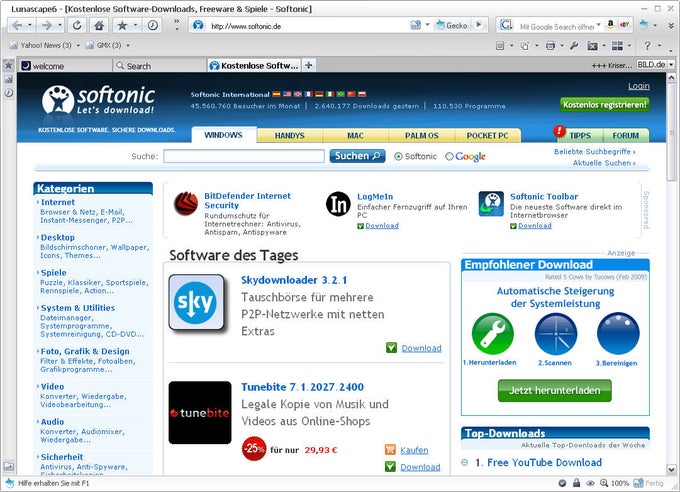
Task: Click the browser Back arrow button
Action: (17, 26)
